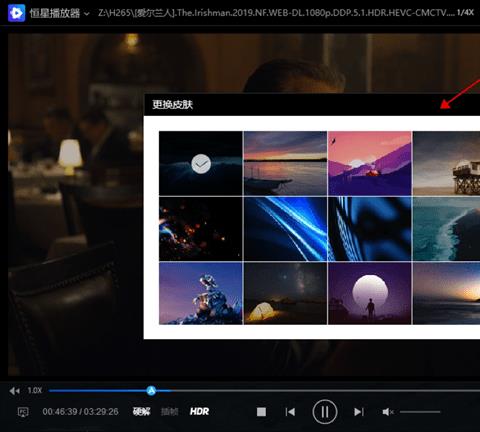This screenshot has height=432, width=480.
Task: Click the slow-down speed rewind icon
Action: click(15, 391)
